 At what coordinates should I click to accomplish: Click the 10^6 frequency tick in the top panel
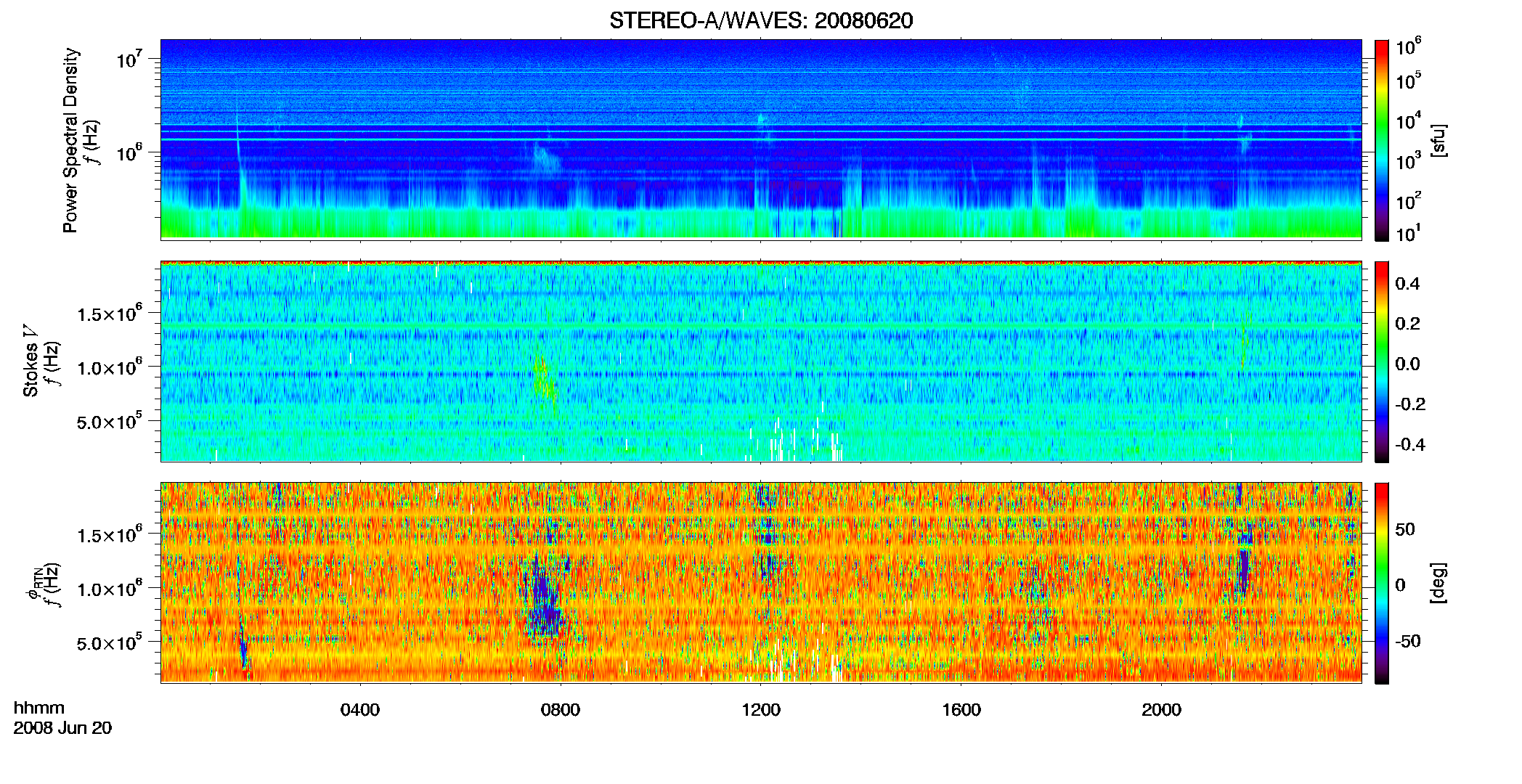coord(129,152)
